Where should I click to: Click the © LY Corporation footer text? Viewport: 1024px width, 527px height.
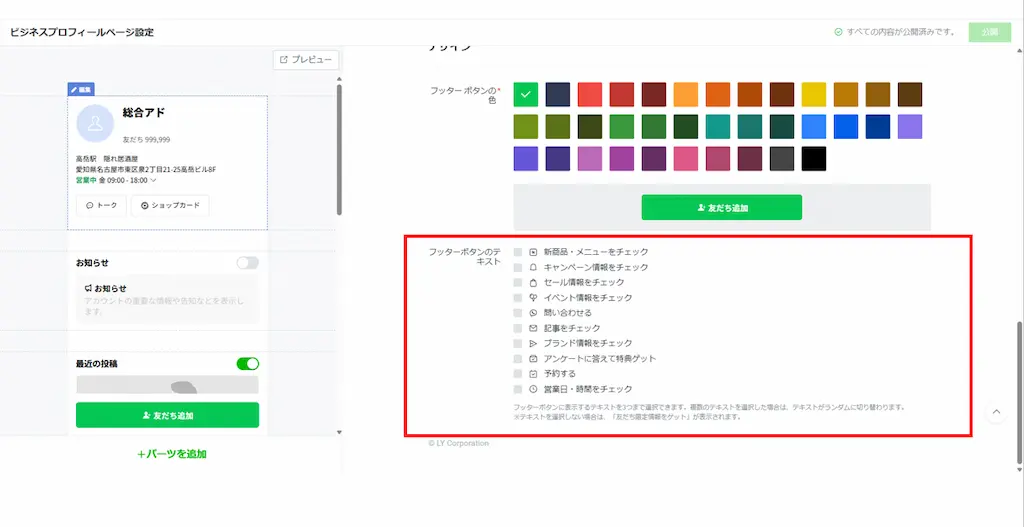(x=458, y=443)
